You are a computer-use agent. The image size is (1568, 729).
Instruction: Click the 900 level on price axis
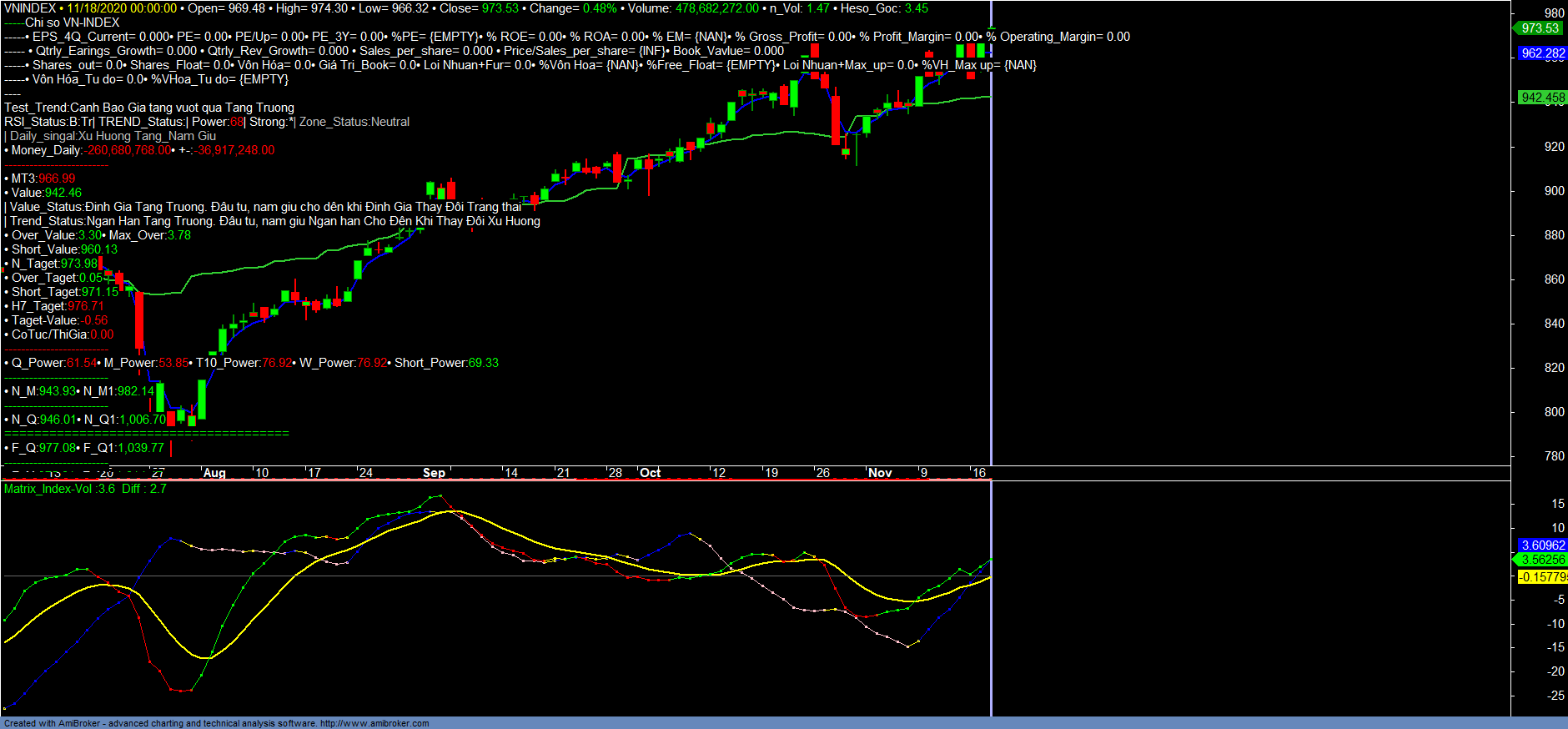pos(1554,191)
